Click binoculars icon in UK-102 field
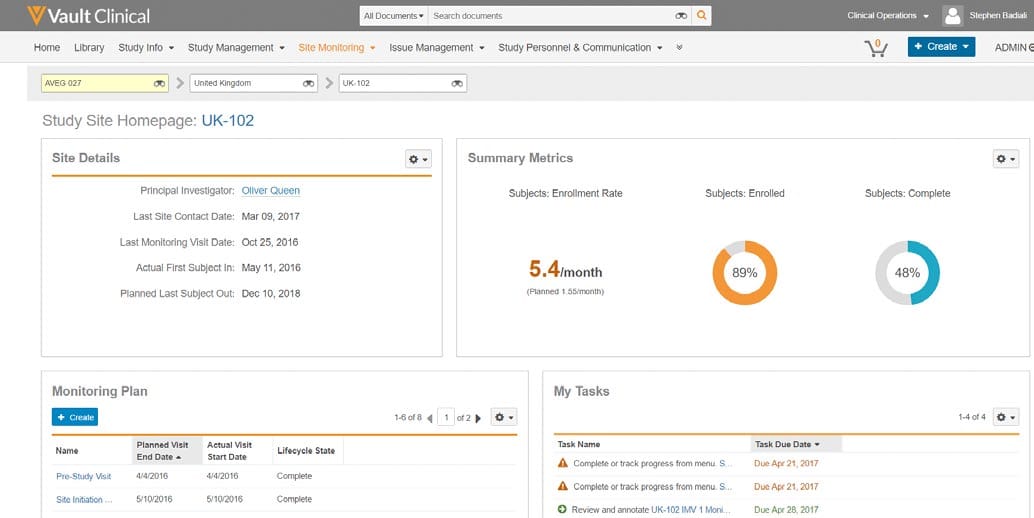The image size is (1034, 518). point(458,84)
